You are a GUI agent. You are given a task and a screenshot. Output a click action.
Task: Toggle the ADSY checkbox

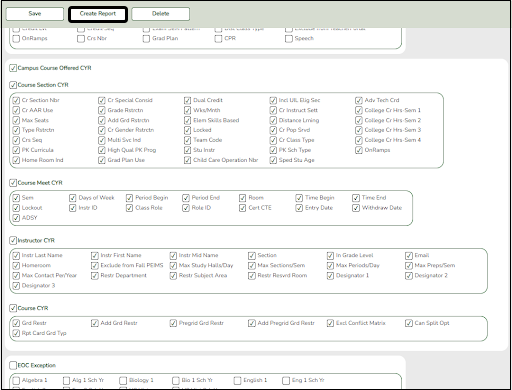(x=16, y=218)
